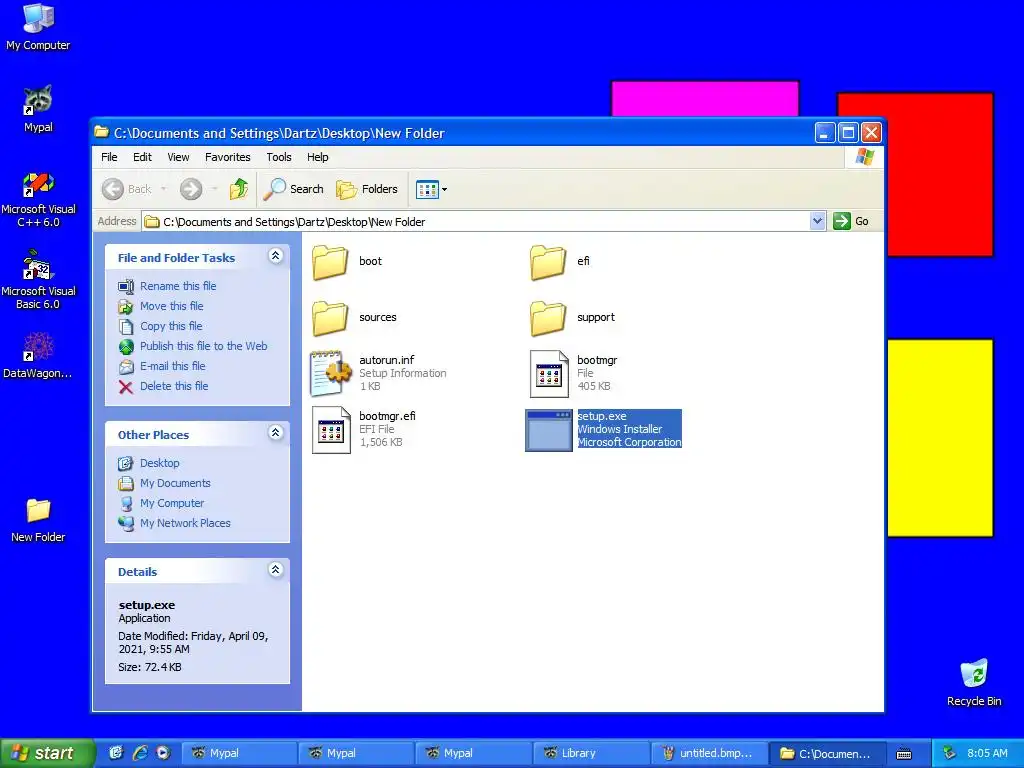The width and height of the screenshot is (1024, 768).
Task: Select the bootmgr.efi file icon
Action: [330, 430]
